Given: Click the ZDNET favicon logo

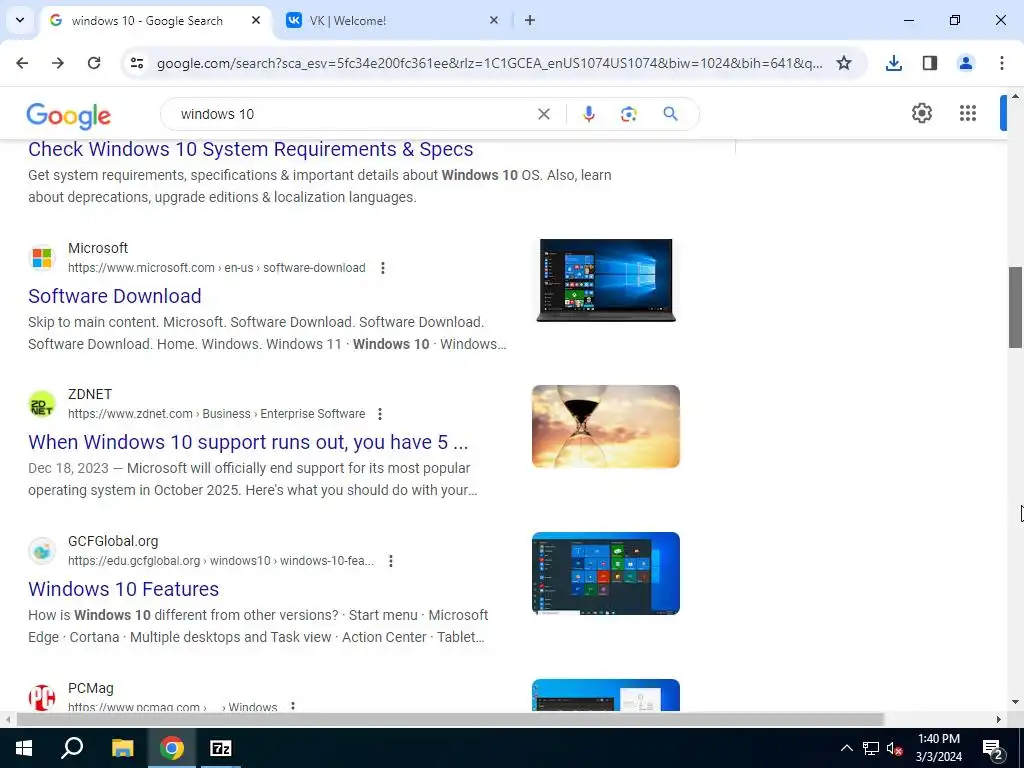Looking at the screenshot, I should (42, 404).
